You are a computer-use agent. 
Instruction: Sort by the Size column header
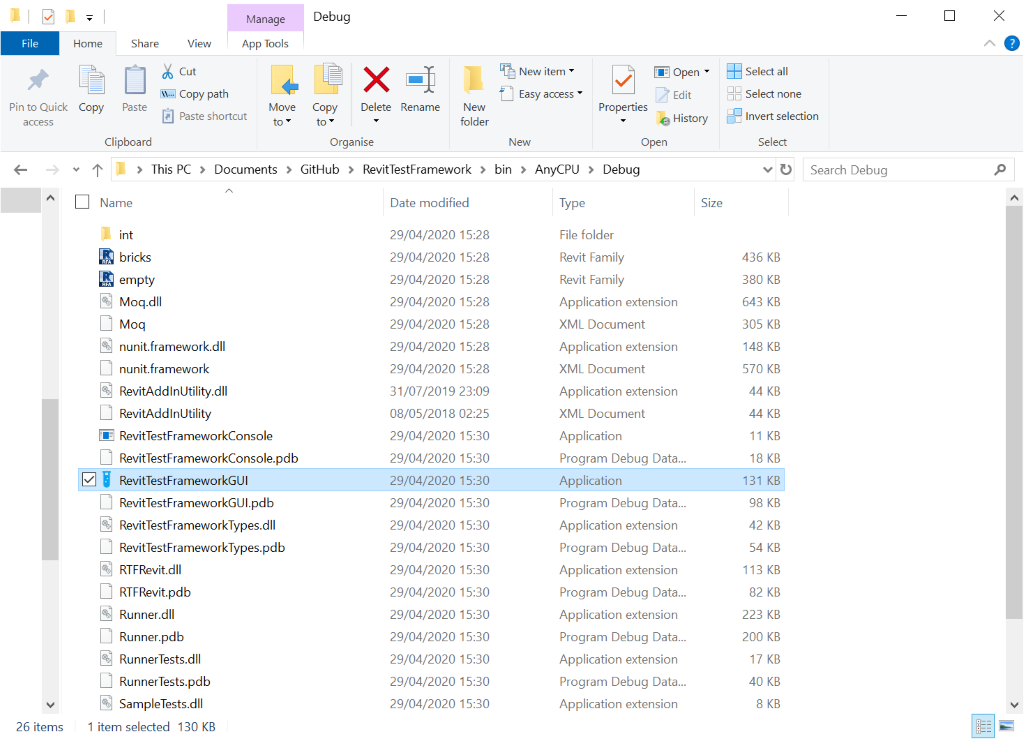[x=741, y=202]
